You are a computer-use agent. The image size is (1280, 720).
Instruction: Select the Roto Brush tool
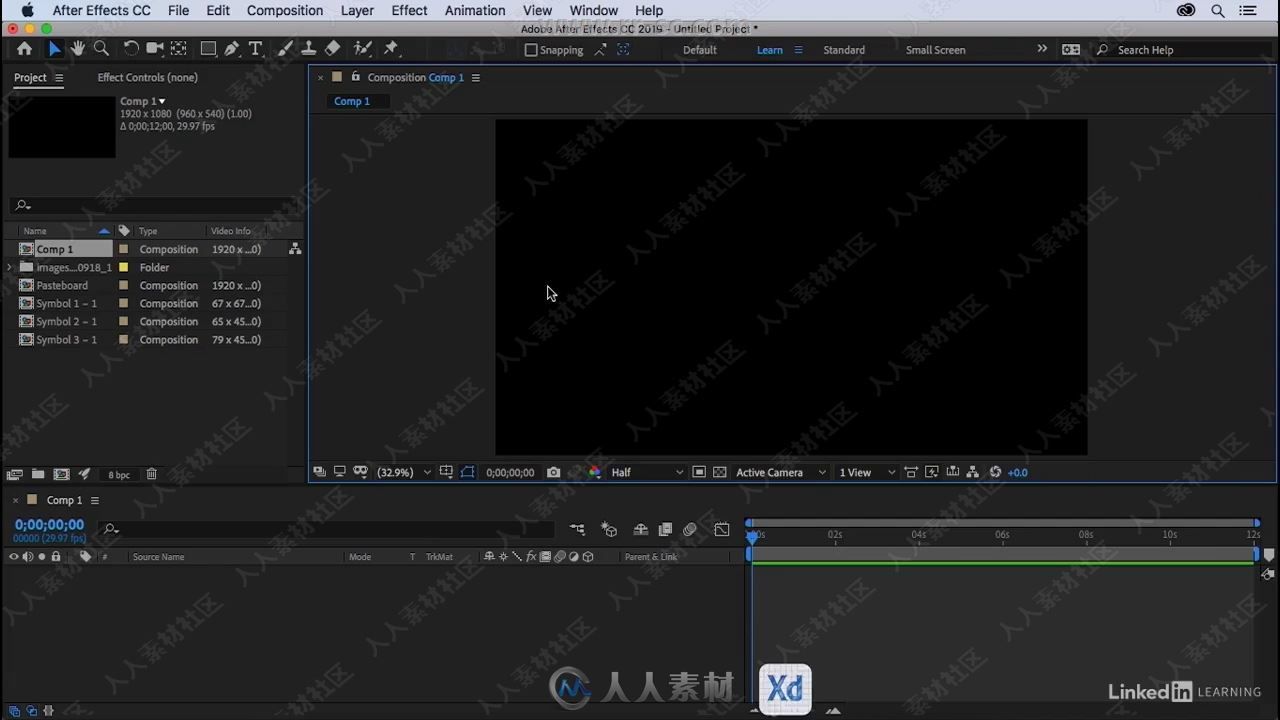(363, 48)
